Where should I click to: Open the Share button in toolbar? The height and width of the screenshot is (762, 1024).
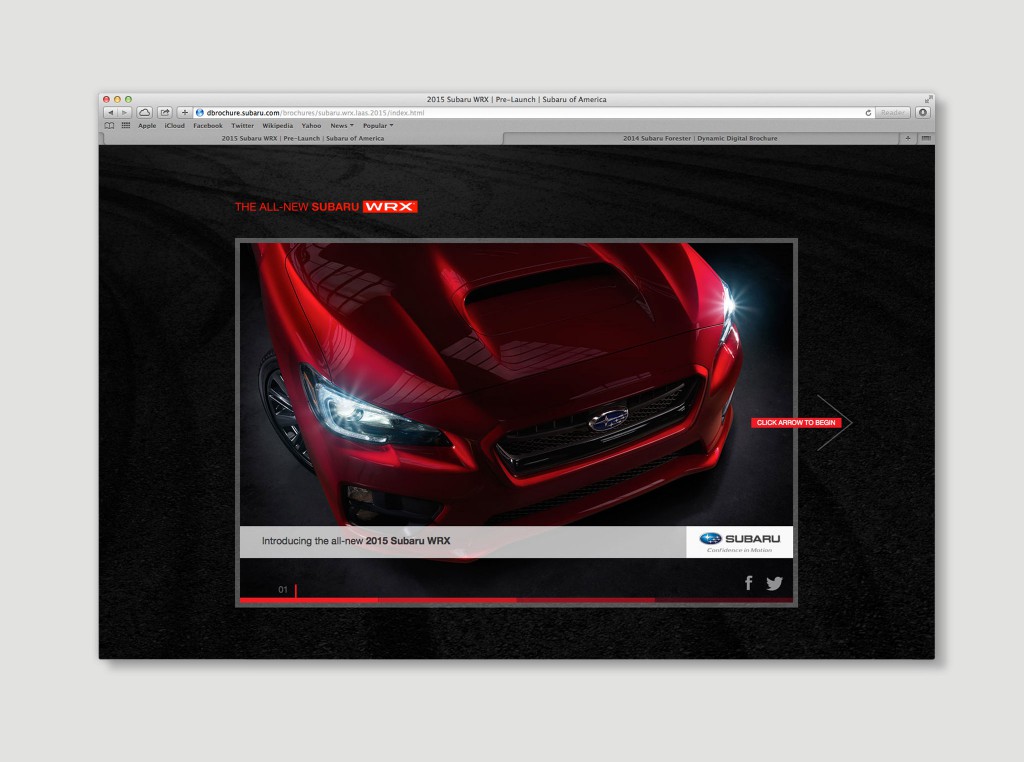click(x=165, y=113)
